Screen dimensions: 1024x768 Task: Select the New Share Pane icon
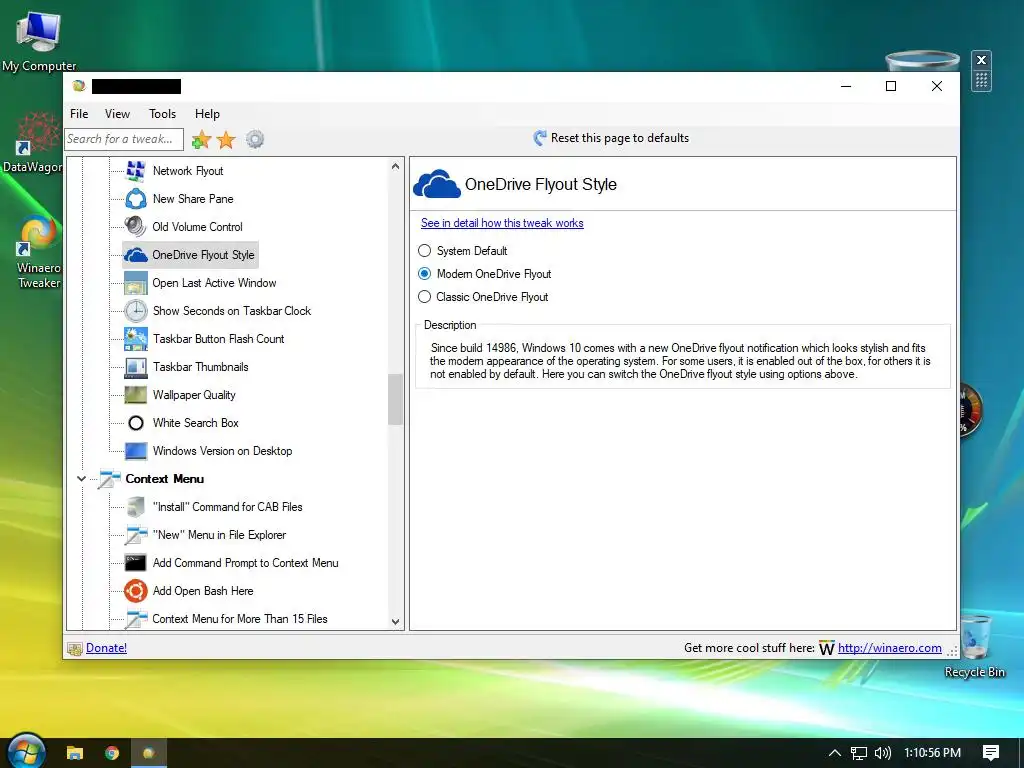[136, 199]
